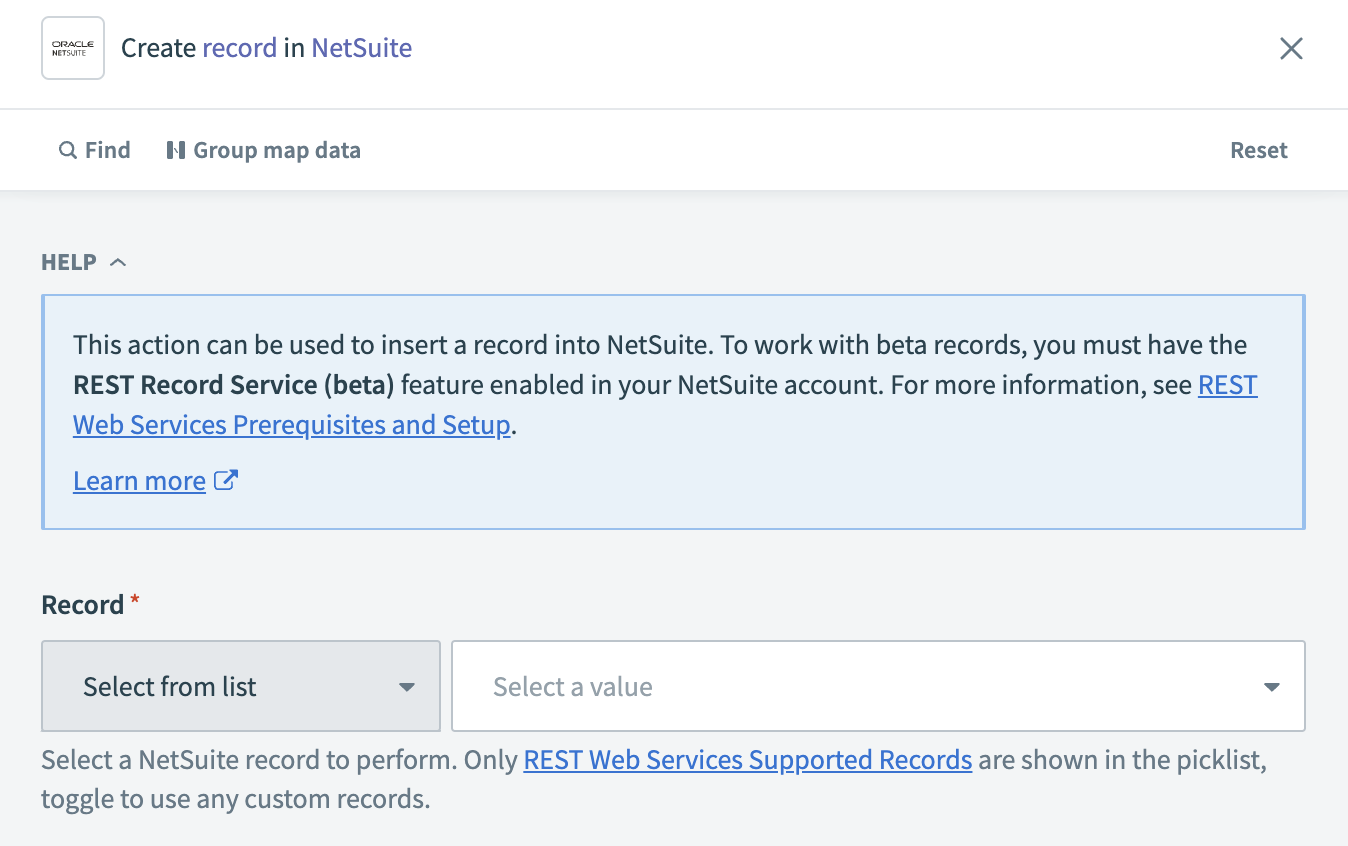Open the "Select from list" dropdown
This screenshot has width=1348, height=846.
240,686
